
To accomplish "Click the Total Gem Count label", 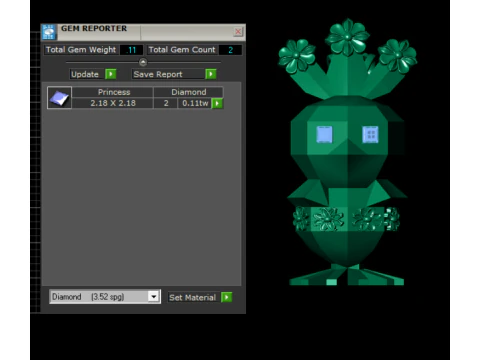I will [182, 50].
